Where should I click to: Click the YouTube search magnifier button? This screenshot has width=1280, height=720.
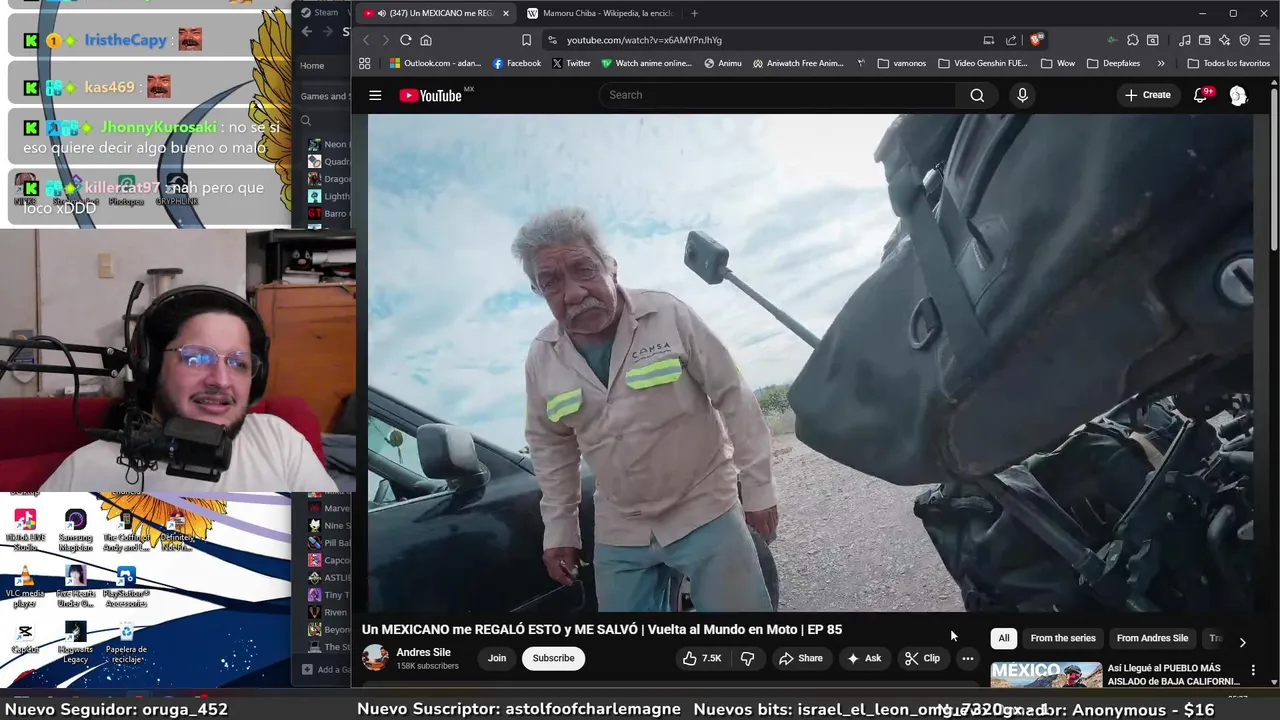tap(977, 95)
